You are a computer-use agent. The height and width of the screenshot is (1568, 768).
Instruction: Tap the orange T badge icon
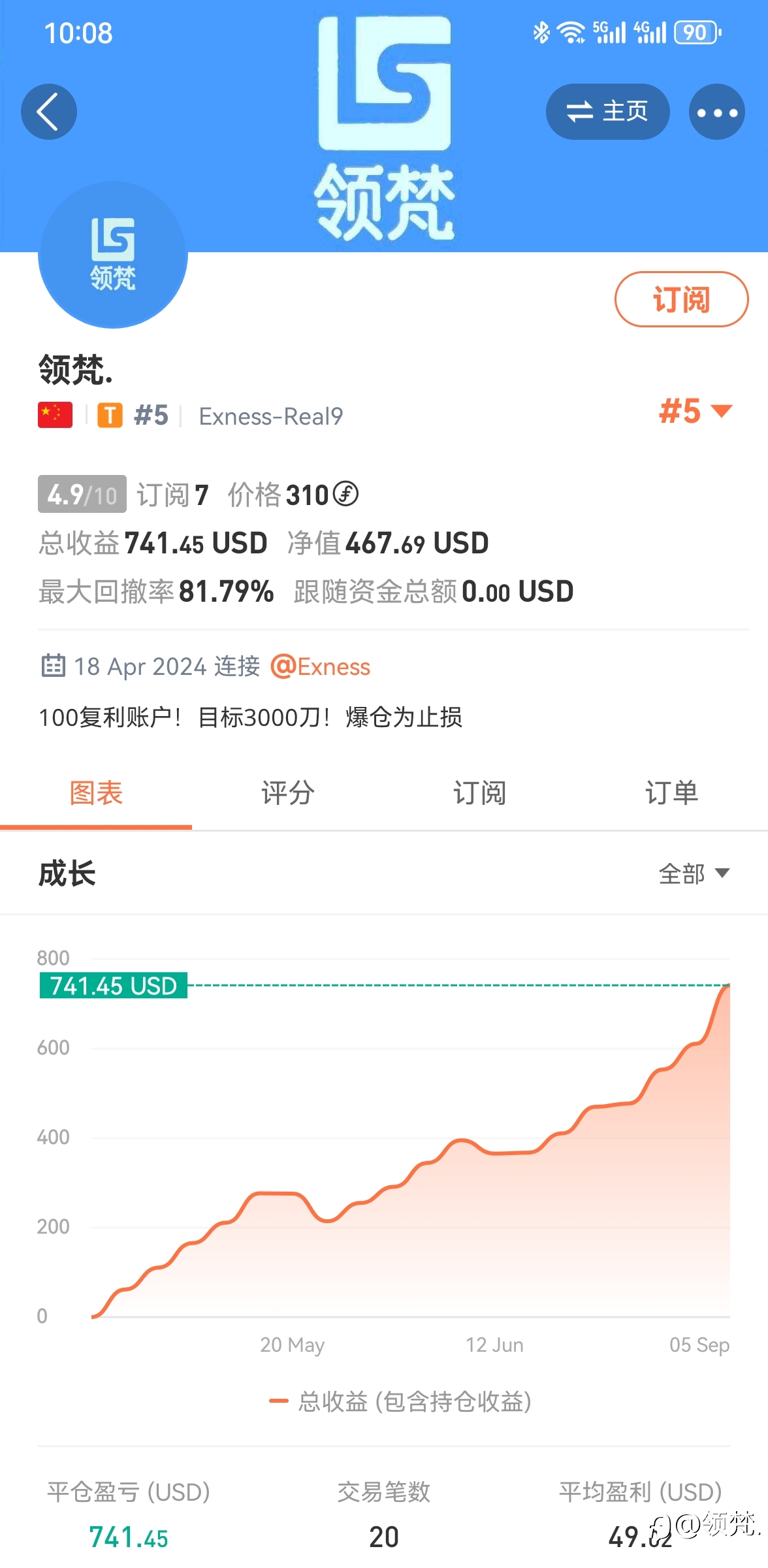coord(110,415)
